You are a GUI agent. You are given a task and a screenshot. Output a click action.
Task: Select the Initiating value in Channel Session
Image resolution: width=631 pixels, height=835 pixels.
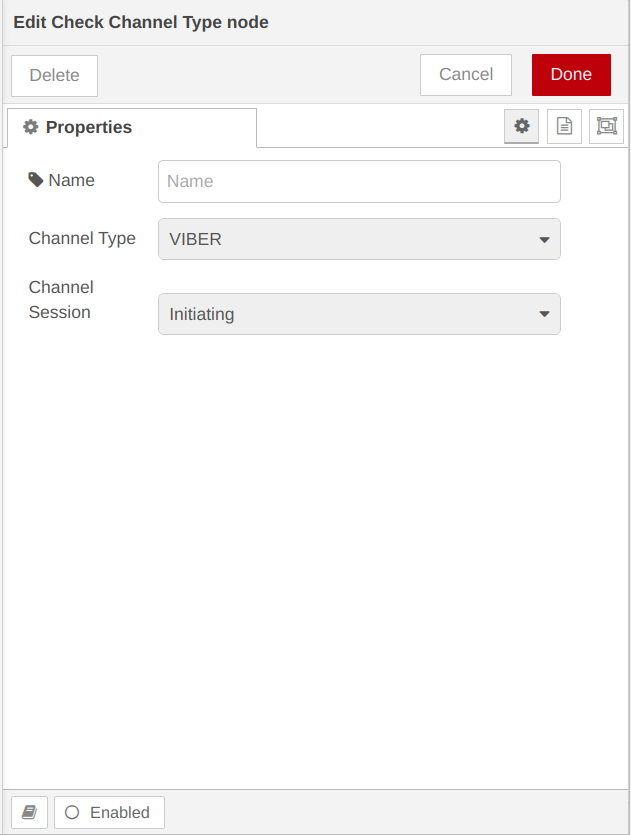(202, 314)
